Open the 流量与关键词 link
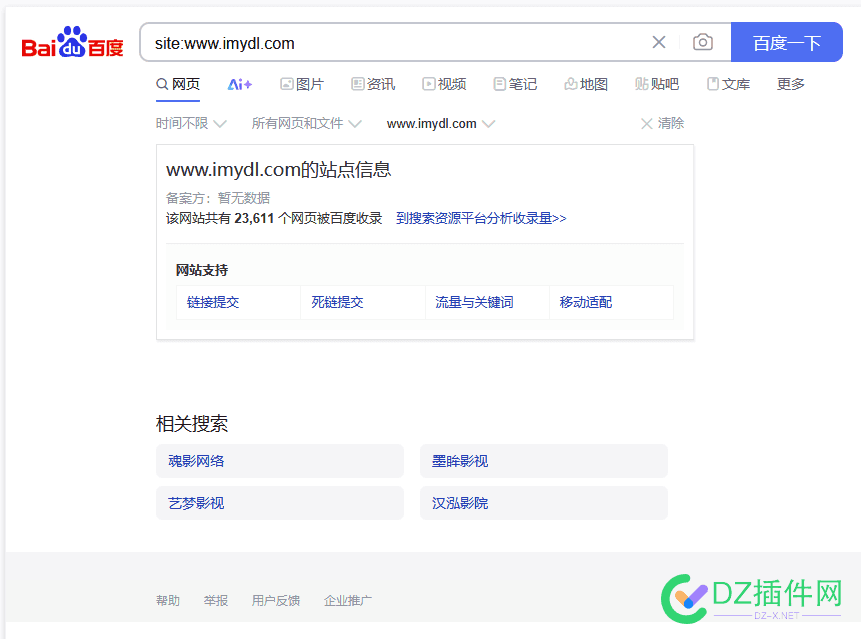The image size is (861, 639). tap(474, 302)
